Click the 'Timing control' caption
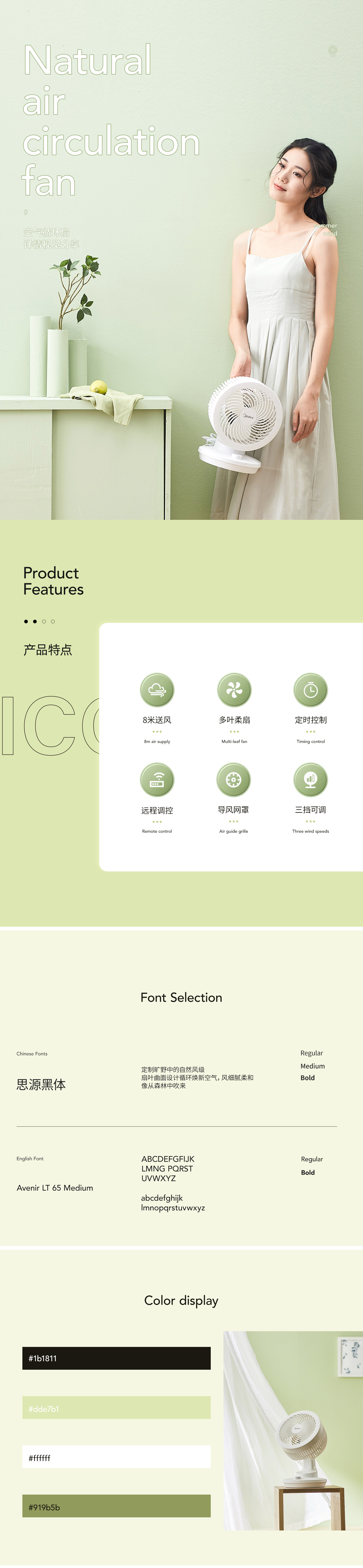Screen dimensions: 363x1568 (x=311, y=741)
